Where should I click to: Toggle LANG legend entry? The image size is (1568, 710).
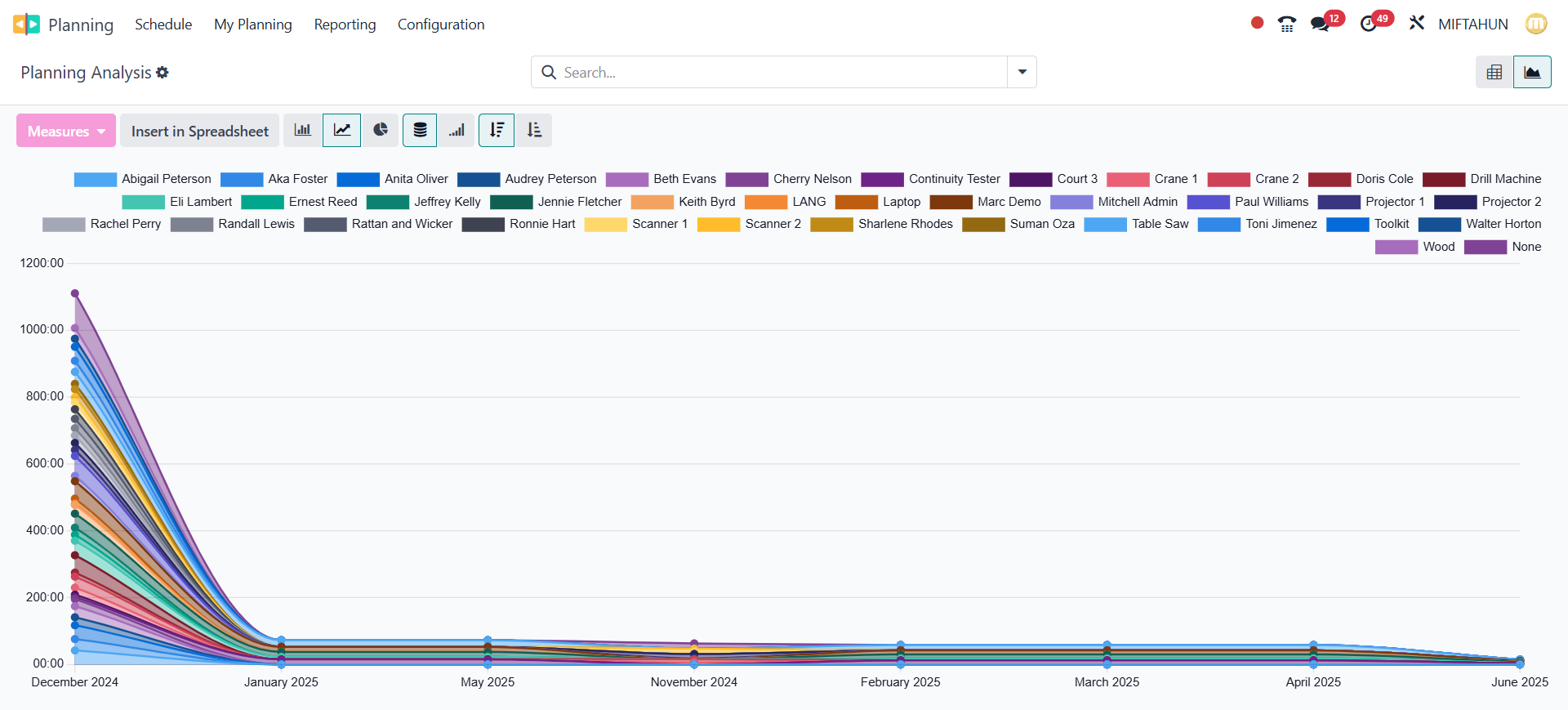click(785, 202)
